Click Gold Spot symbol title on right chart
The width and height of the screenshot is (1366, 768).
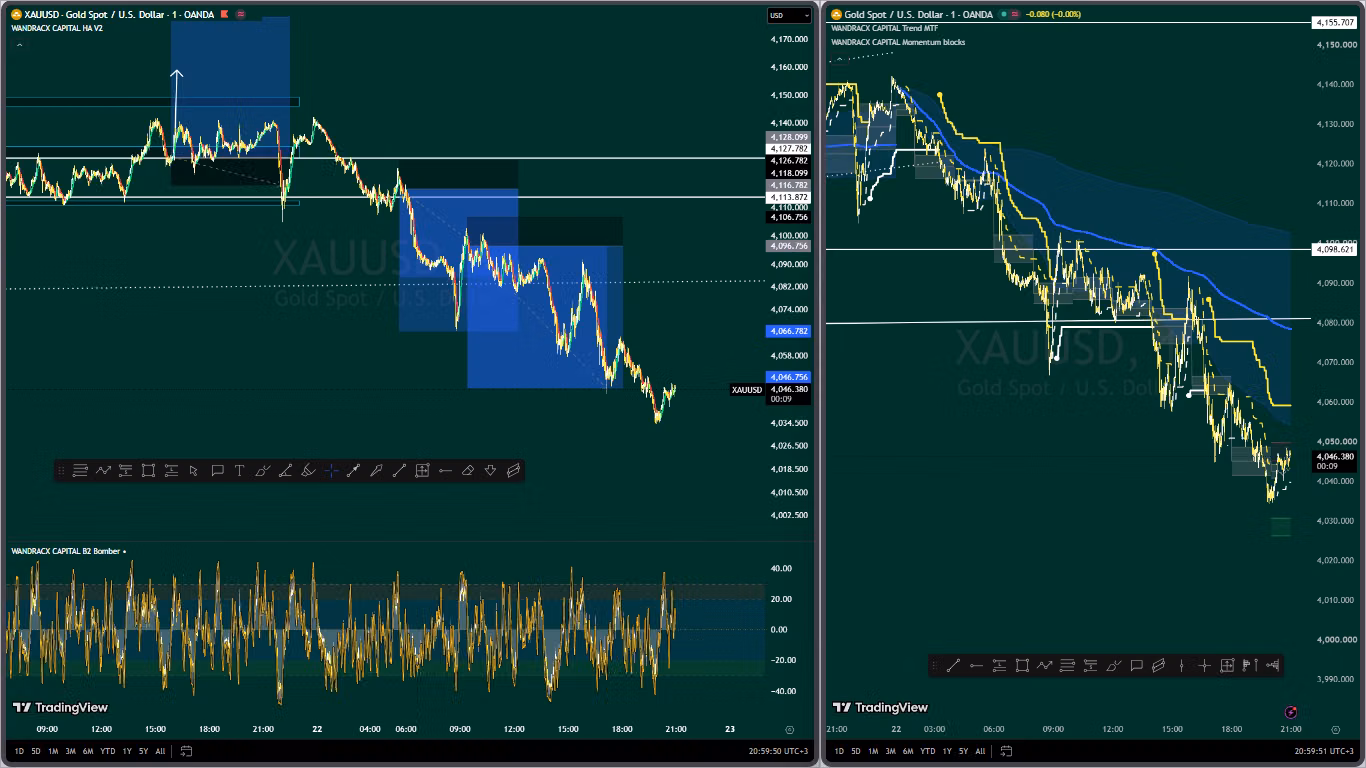pyautogui.click(x=918, y=14)
